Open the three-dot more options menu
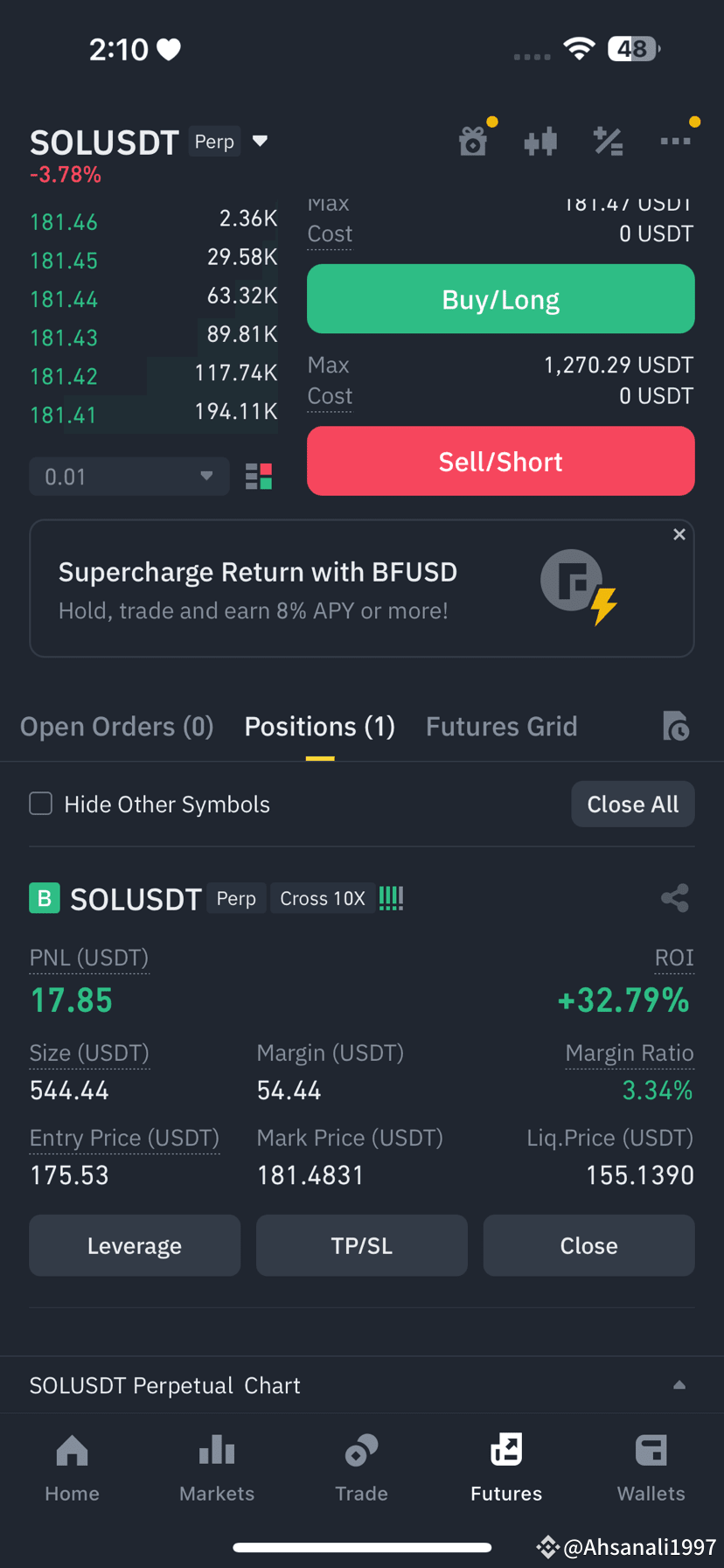Image resolution: width=724 pixels, height=1568 pixels. [675, 141]
